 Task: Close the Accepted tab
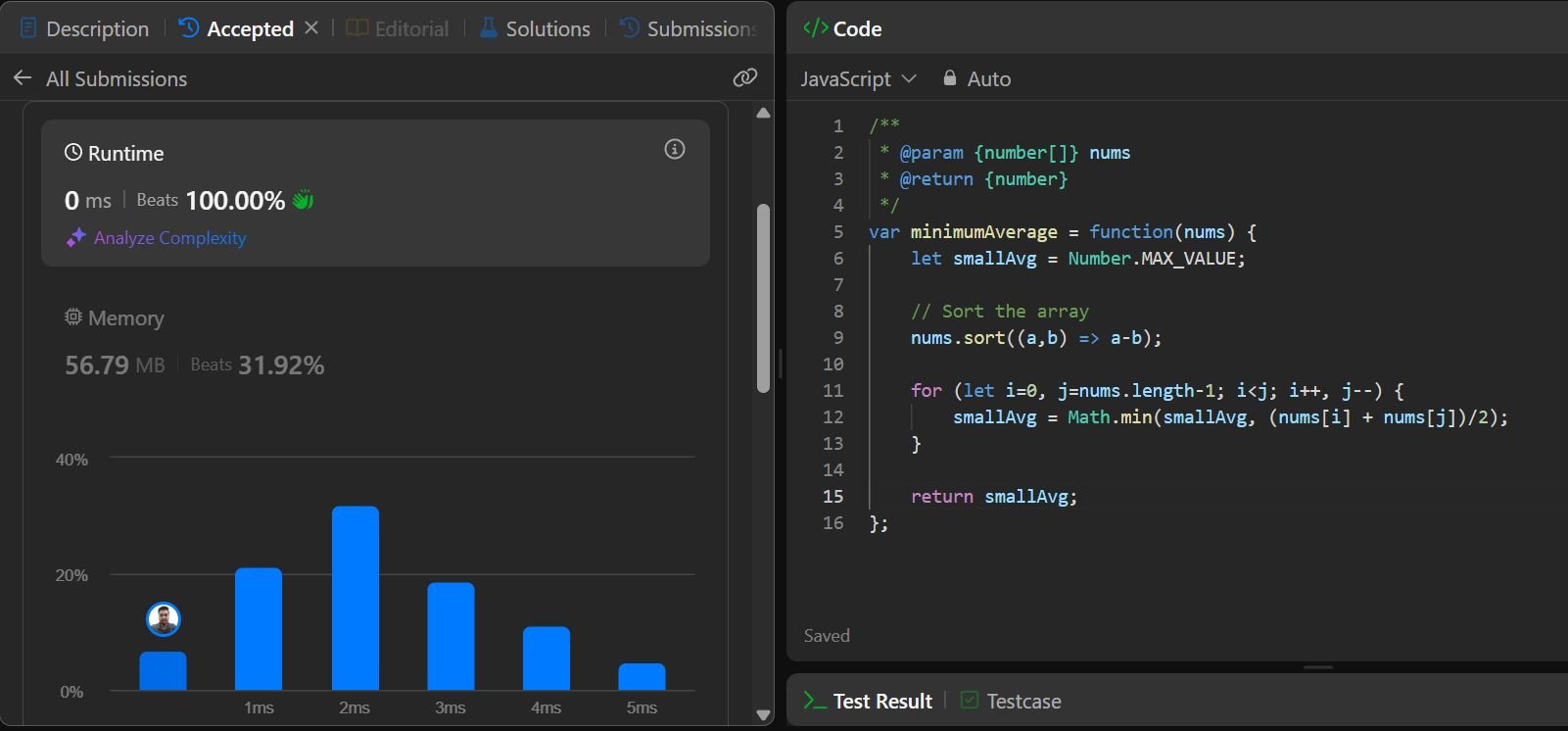click(311, 28)
